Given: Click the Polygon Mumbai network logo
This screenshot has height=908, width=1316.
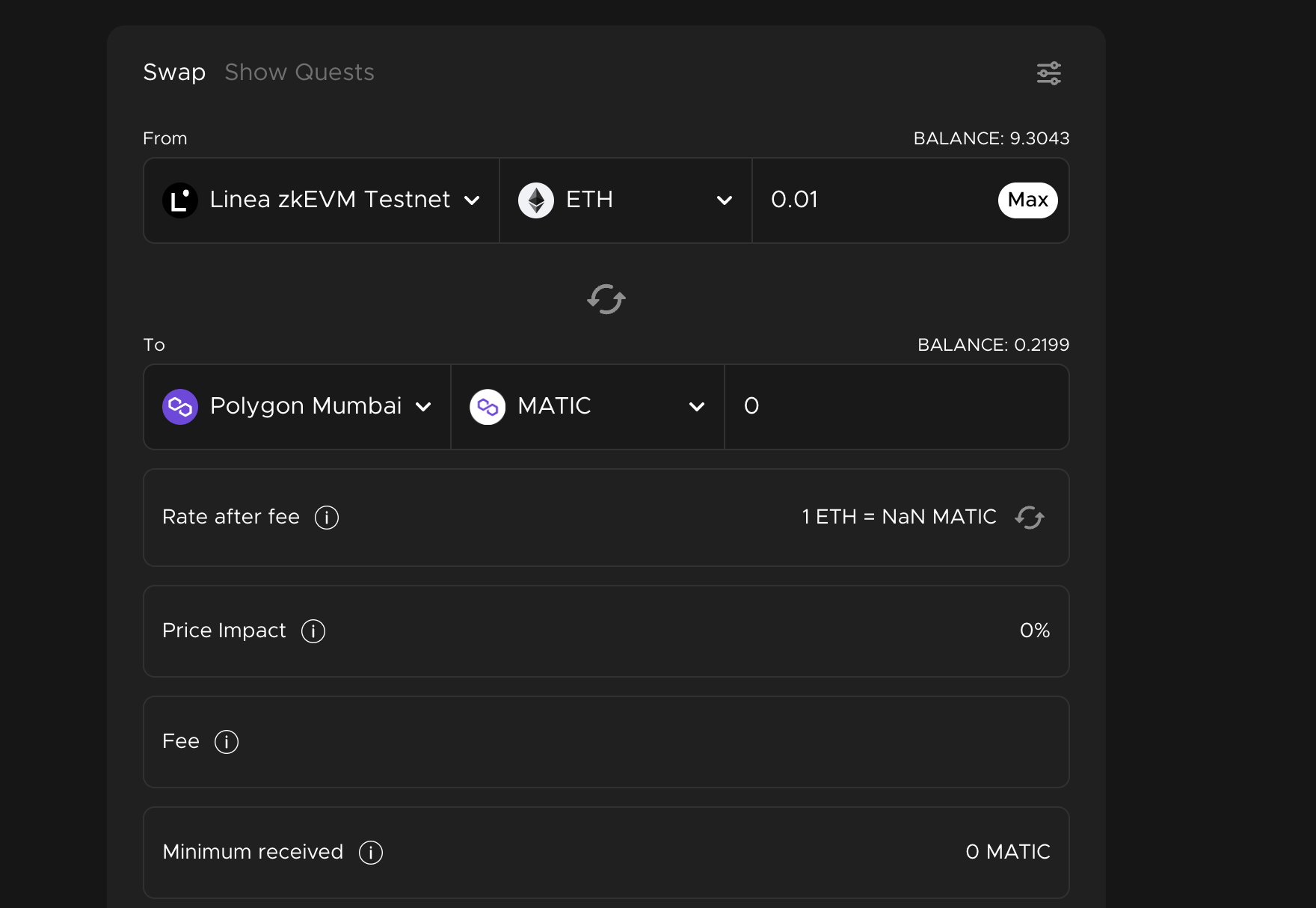Looking at the screenshot, I should point(180,407).
